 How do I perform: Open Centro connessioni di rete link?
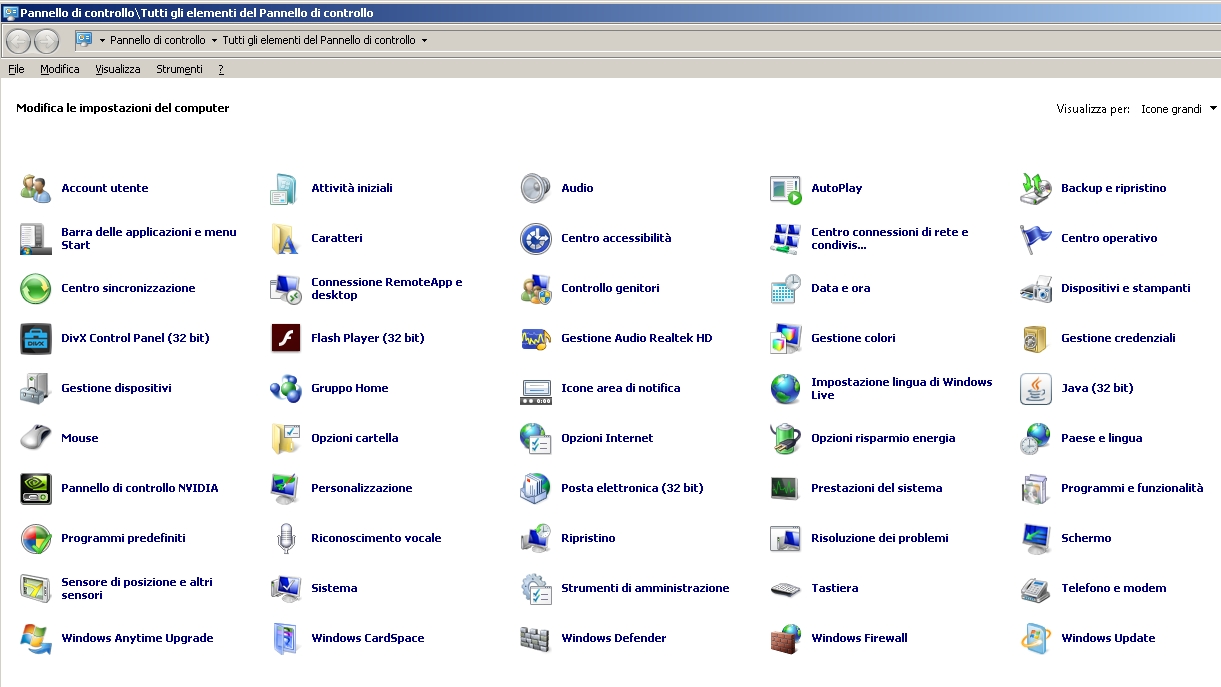[x=890, y=238]
